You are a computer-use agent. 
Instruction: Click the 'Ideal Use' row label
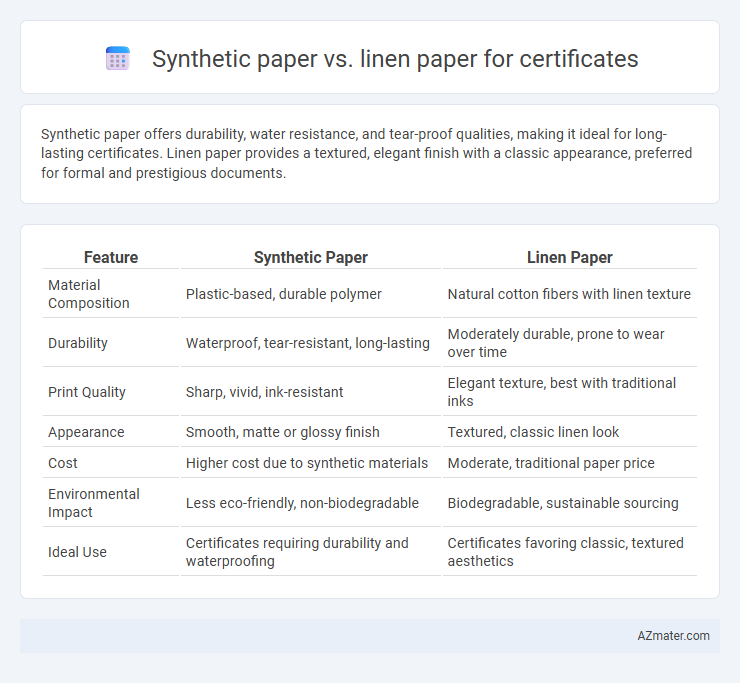(77, 552)
